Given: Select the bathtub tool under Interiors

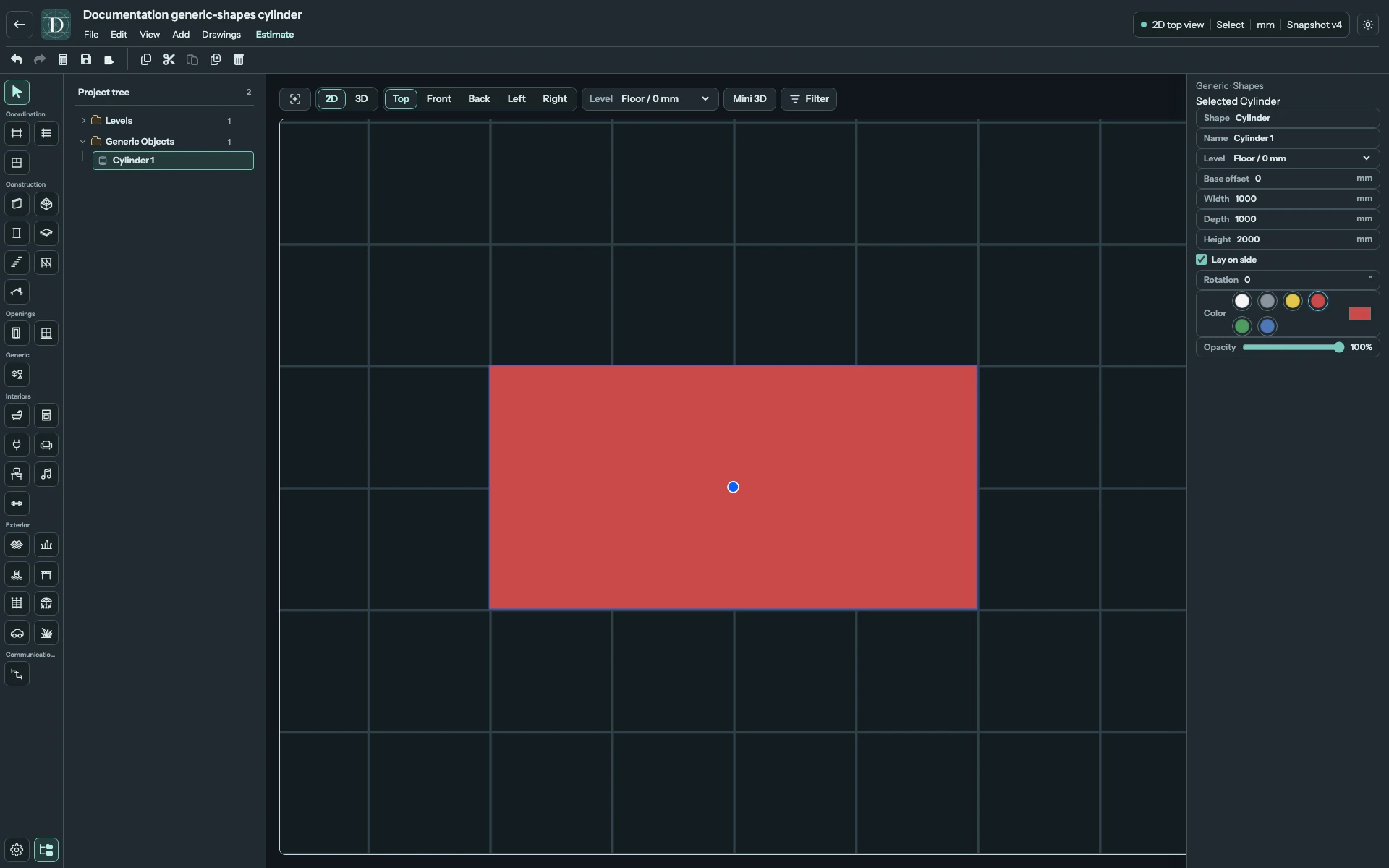Looking at the screenshot, I should 17,416.
